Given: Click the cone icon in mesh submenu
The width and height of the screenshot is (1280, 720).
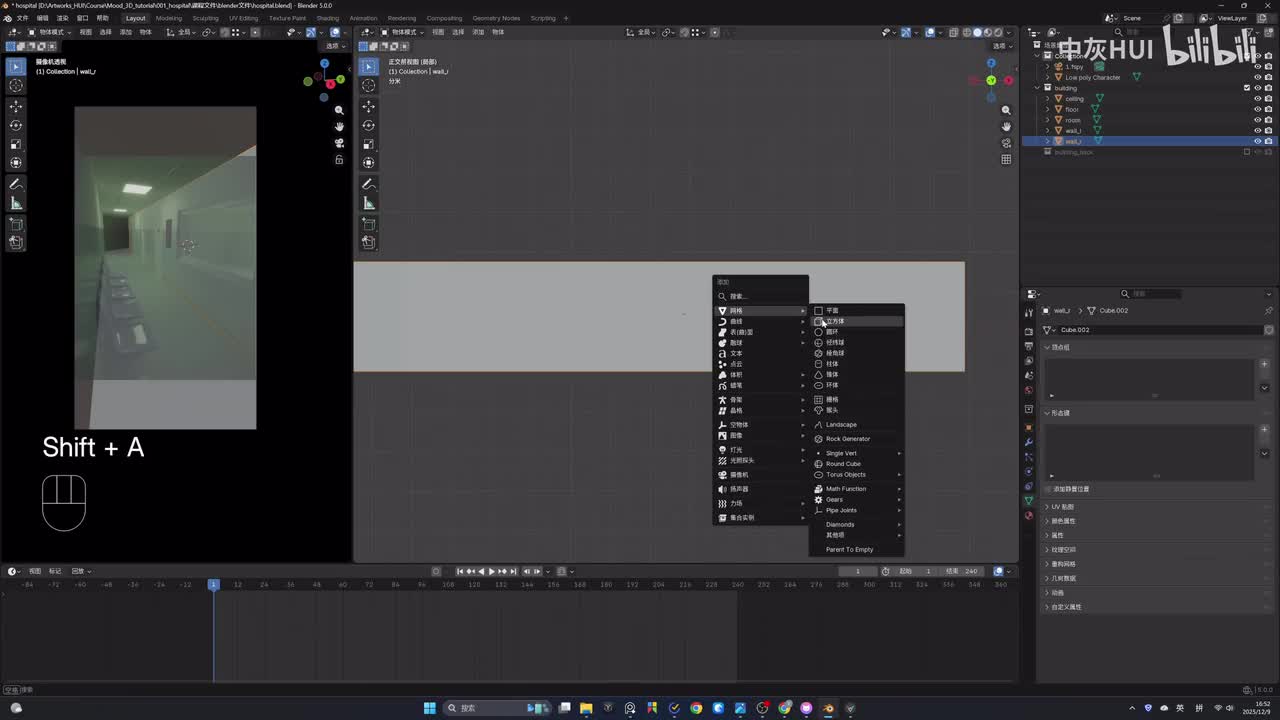Looking at the screenshot, I should click(818, 374).
